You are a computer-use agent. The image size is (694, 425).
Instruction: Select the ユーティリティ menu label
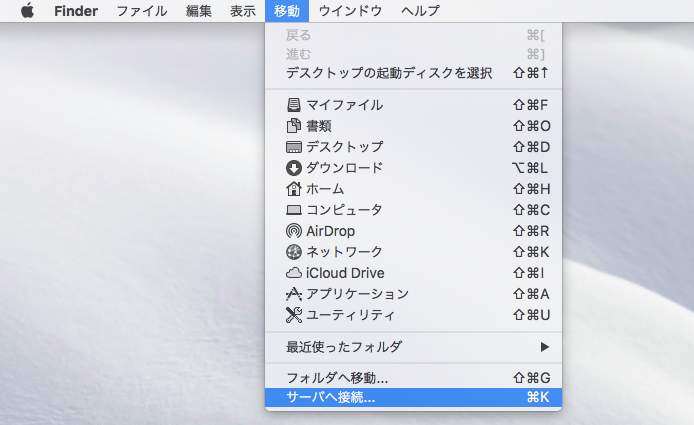pos(351,315)
